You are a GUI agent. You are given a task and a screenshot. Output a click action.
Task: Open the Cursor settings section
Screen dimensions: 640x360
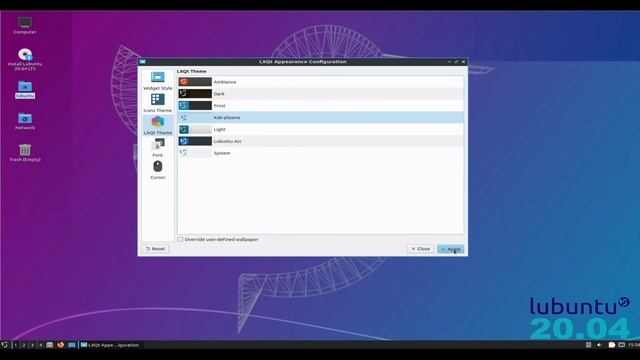158,170
